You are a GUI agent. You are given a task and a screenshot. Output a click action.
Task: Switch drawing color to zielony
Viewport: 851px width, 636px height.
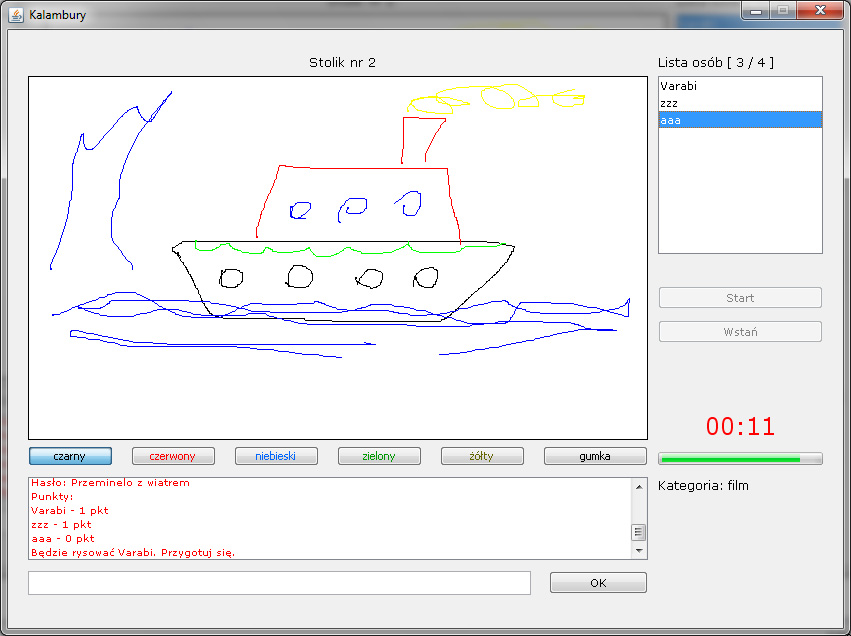tap(379, 456)
